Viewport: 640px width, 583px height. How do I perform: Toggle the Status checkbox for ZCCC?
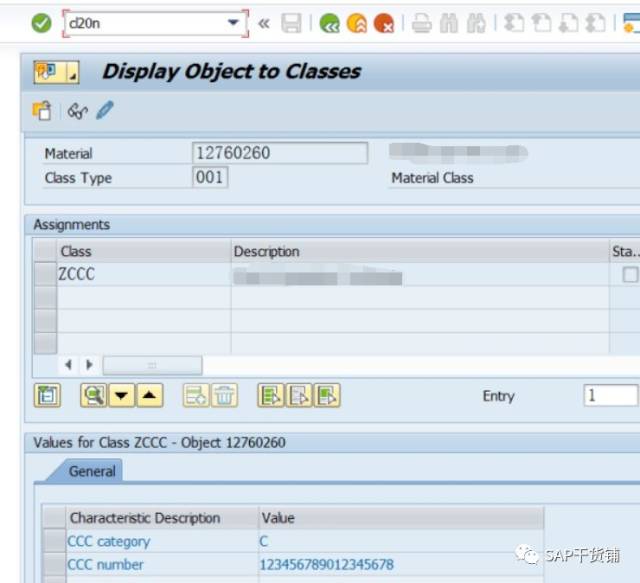[630, 274]
